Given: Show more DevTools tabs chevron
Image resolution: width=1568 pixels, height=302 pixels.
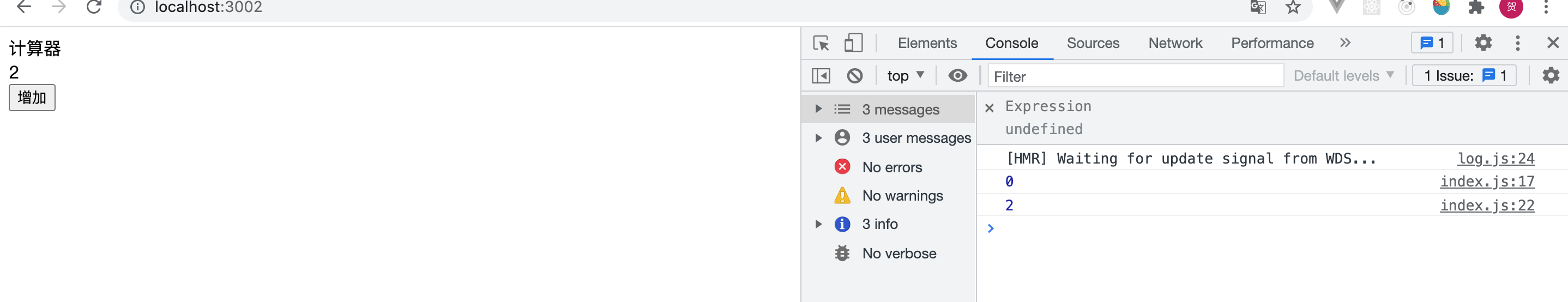Looking at the screenshot, I should point(1344,43).
